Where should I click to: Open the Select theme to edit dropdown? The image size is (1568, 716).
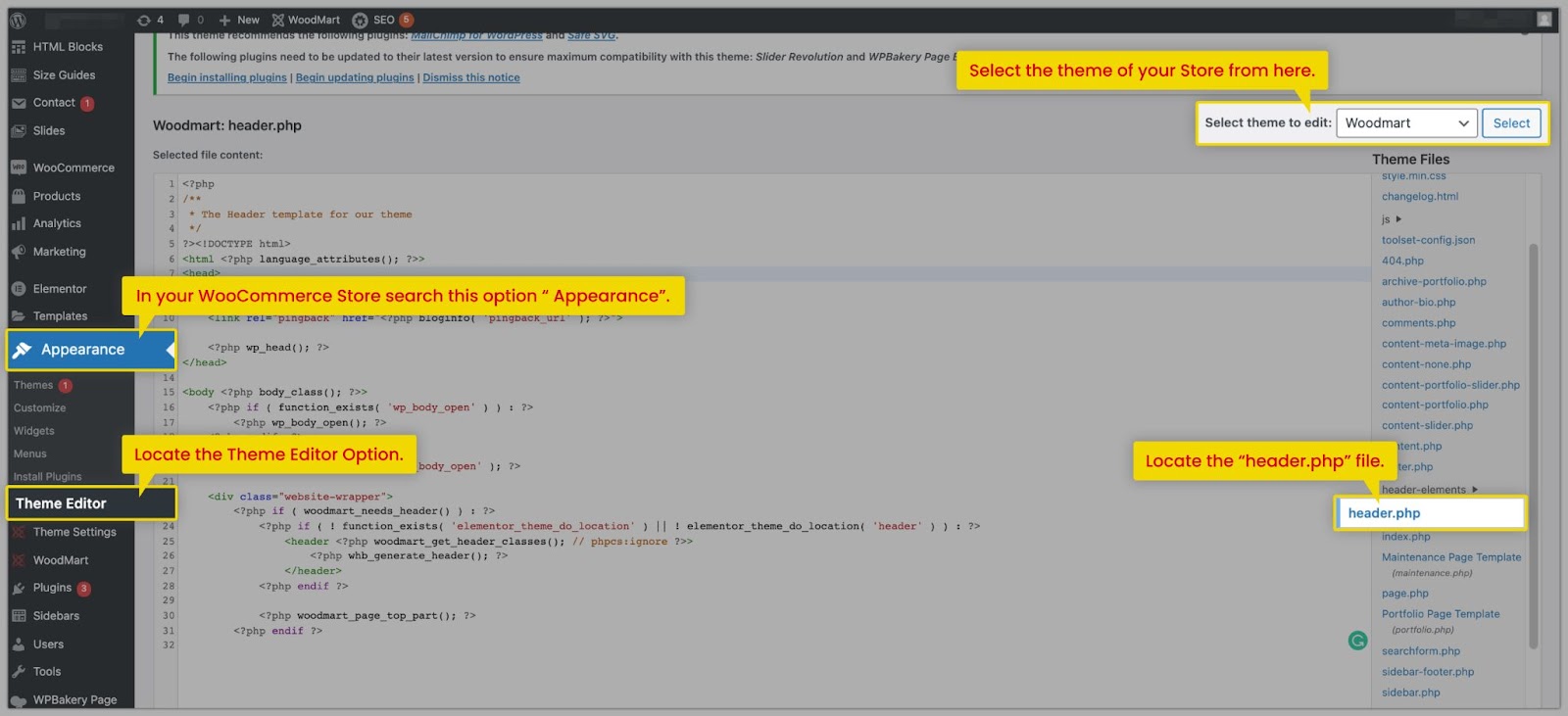click(1407, 123)
